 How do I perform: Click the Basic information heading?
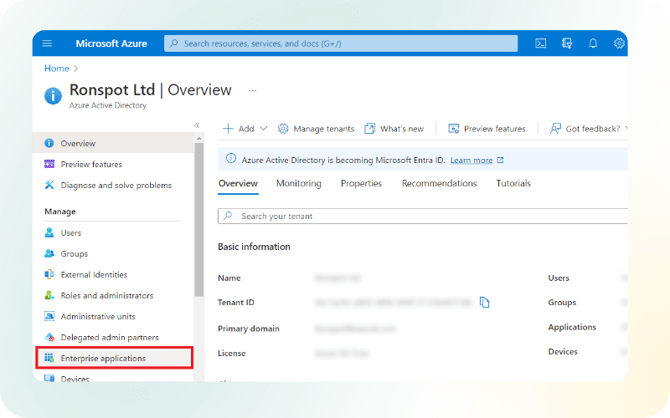pos(254,247)
